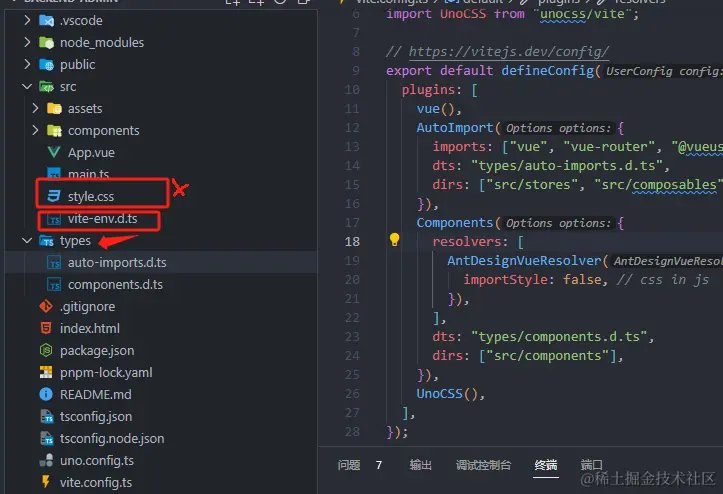Viewport: 723px width, 494px height.
Task: Click the icon beside tsconfig.node.json
Action: tap(47, 438)
